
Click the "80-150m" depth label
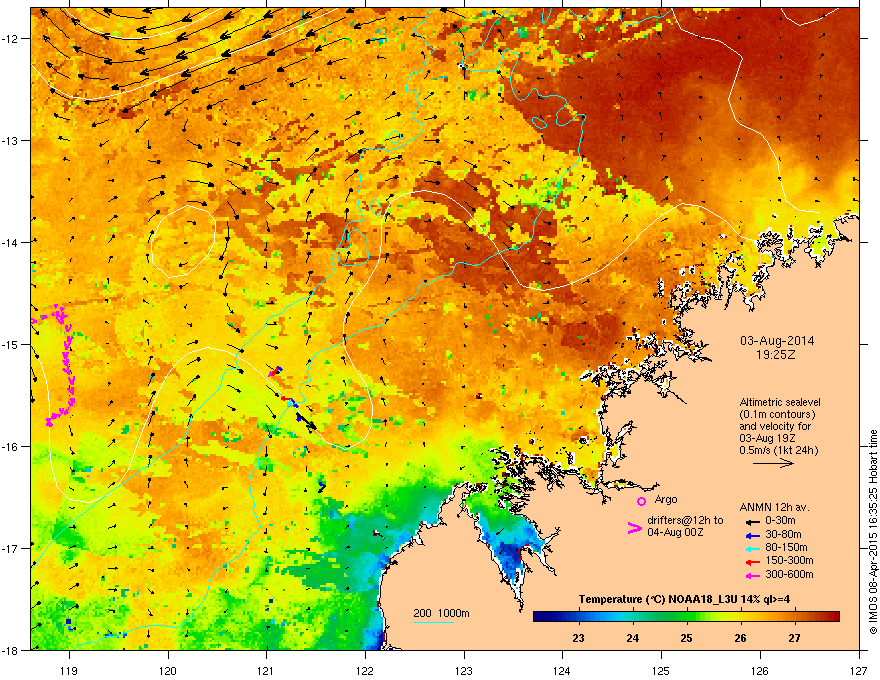[x=786, y=548]
